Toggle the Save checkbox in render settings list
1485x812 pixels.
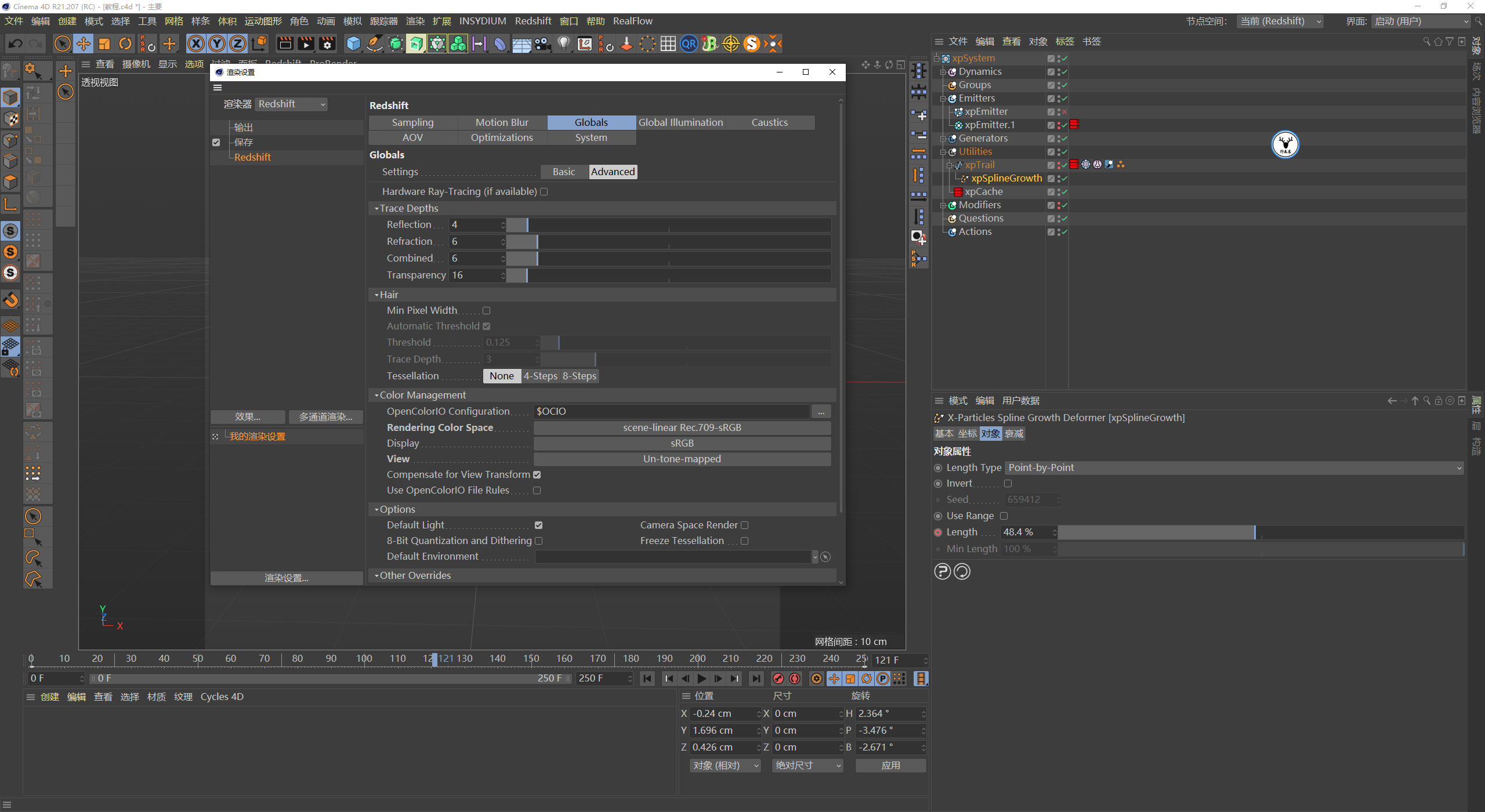click(216, 142)
